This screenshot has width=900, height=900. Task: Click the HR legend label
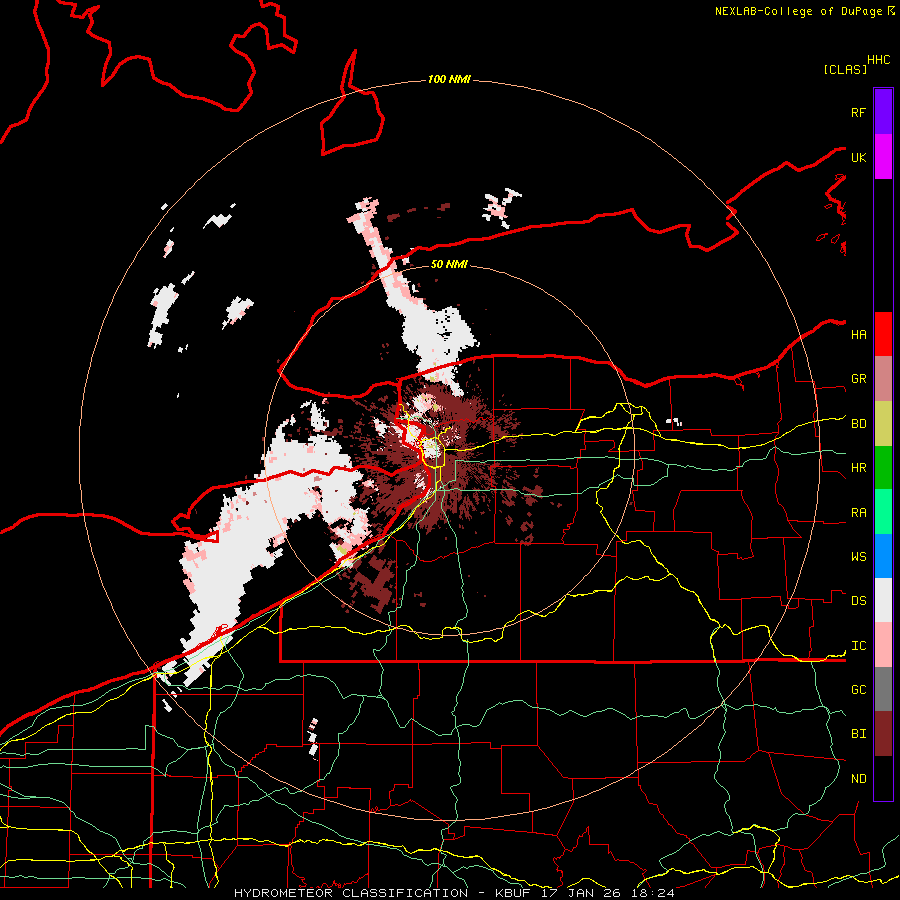[x=858, y=468]
